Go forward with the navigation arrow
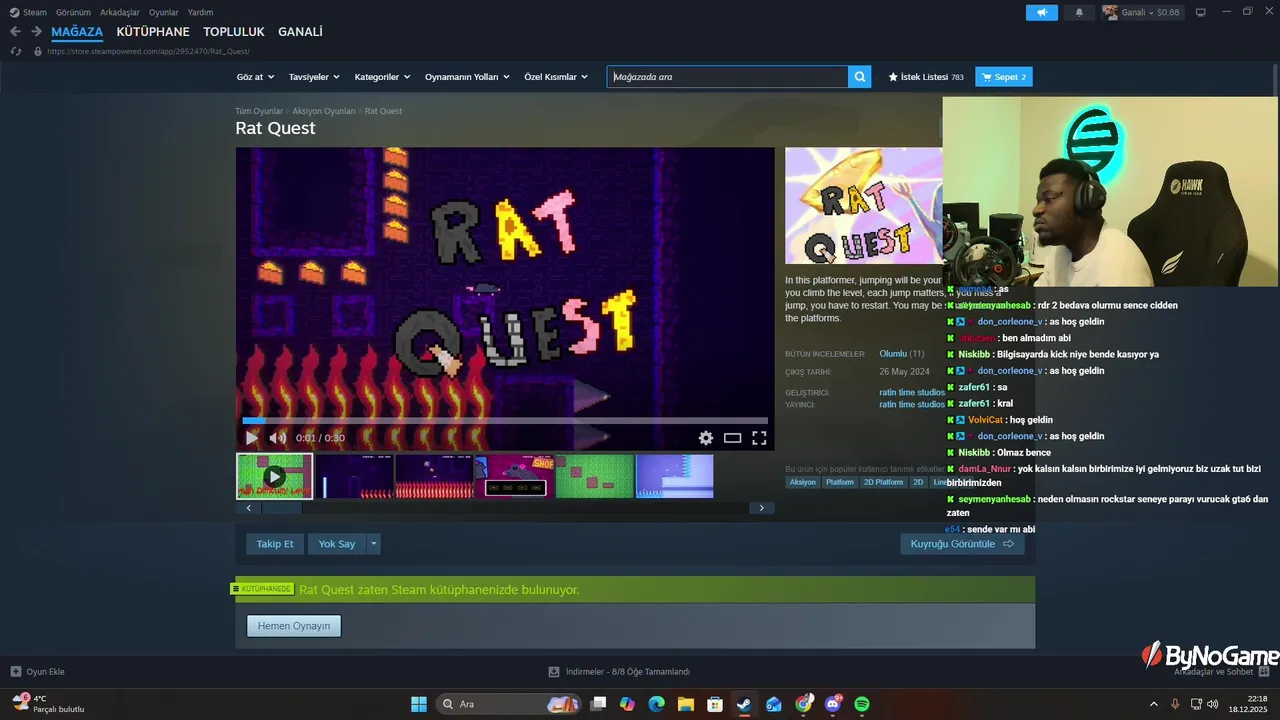The height and width of the screenshot is (720, 1280). tap(36, 32)
